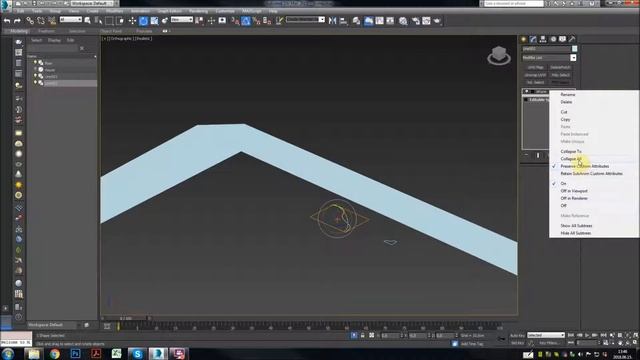The image size is (640, 360).
Task: Open viewport Orthographic label menu
Action: pyautogui.click(x=121, y=38)
